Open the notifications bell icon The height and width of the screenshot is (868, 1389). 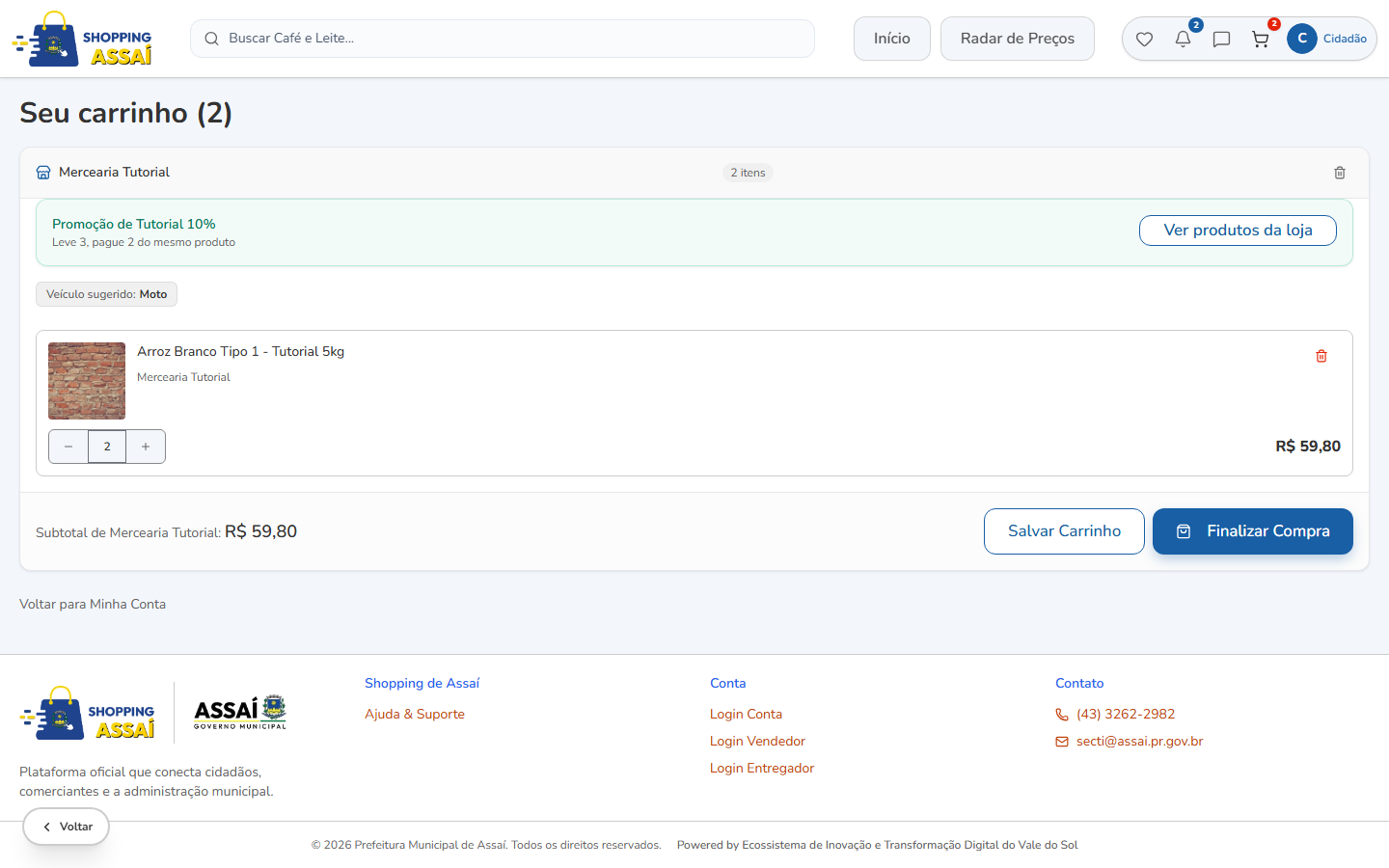[x=1183, y=40]
